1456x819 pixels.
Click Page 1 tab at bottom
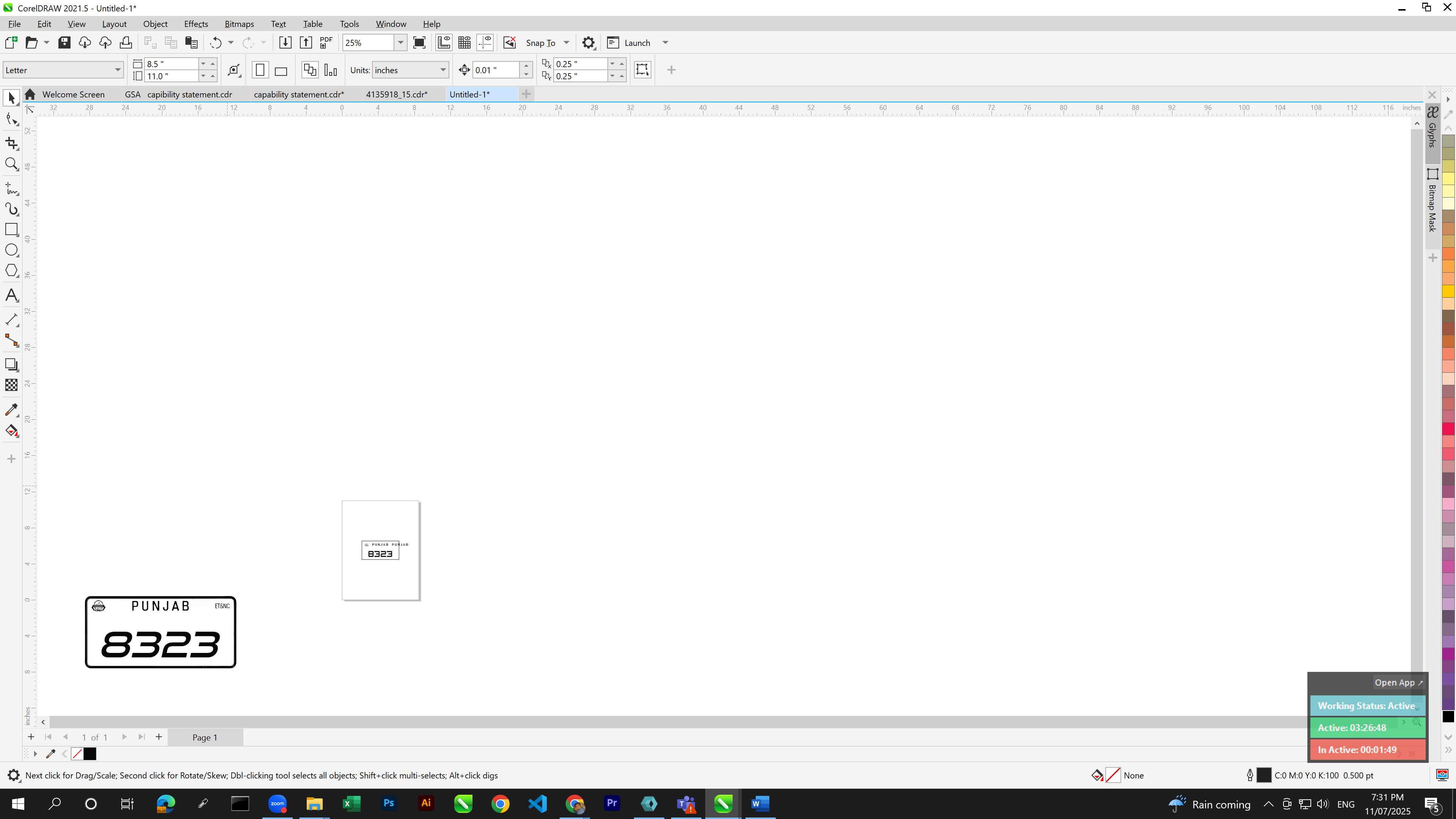(205, 737)
